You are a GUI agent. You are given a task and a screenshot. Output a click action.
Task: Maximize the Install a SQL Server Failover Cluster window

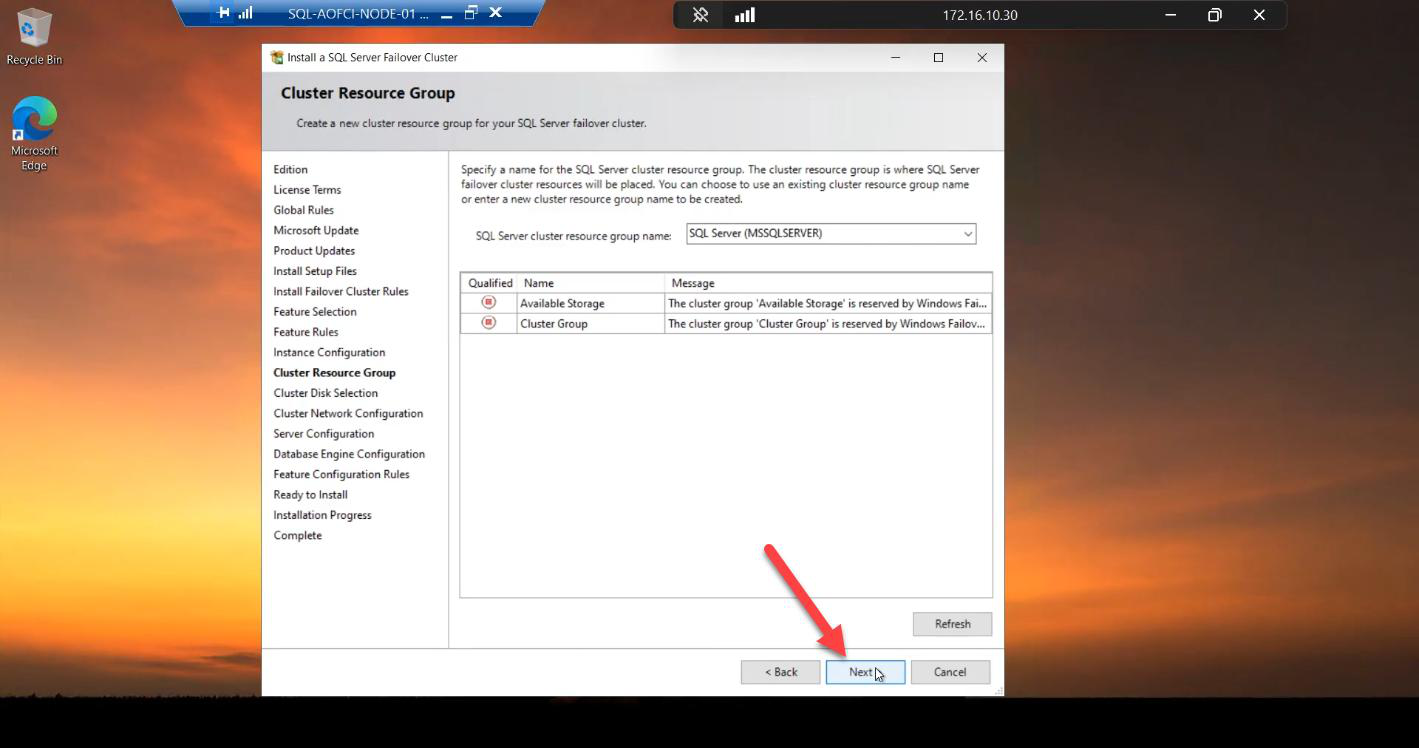coord(938,57)
